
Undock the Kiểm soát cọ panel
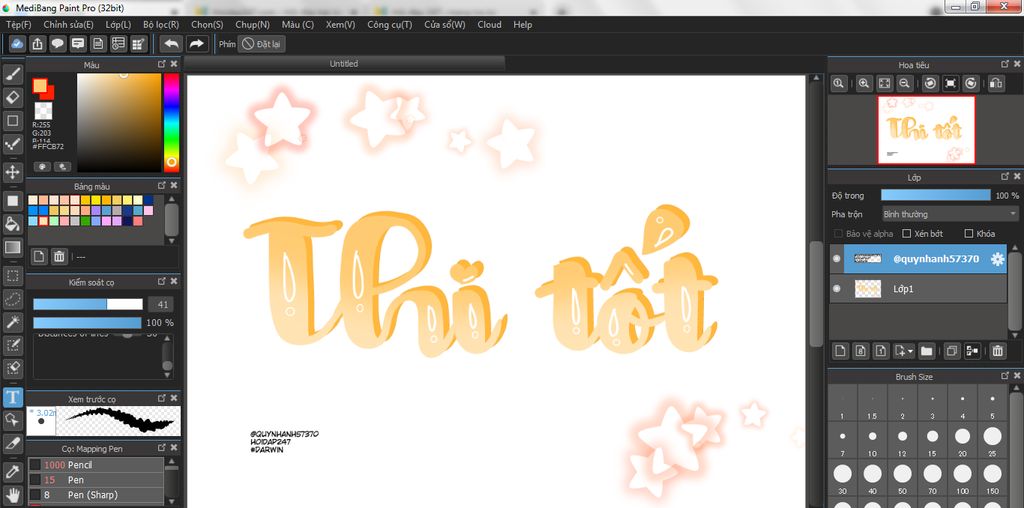(x=162, y=281)
